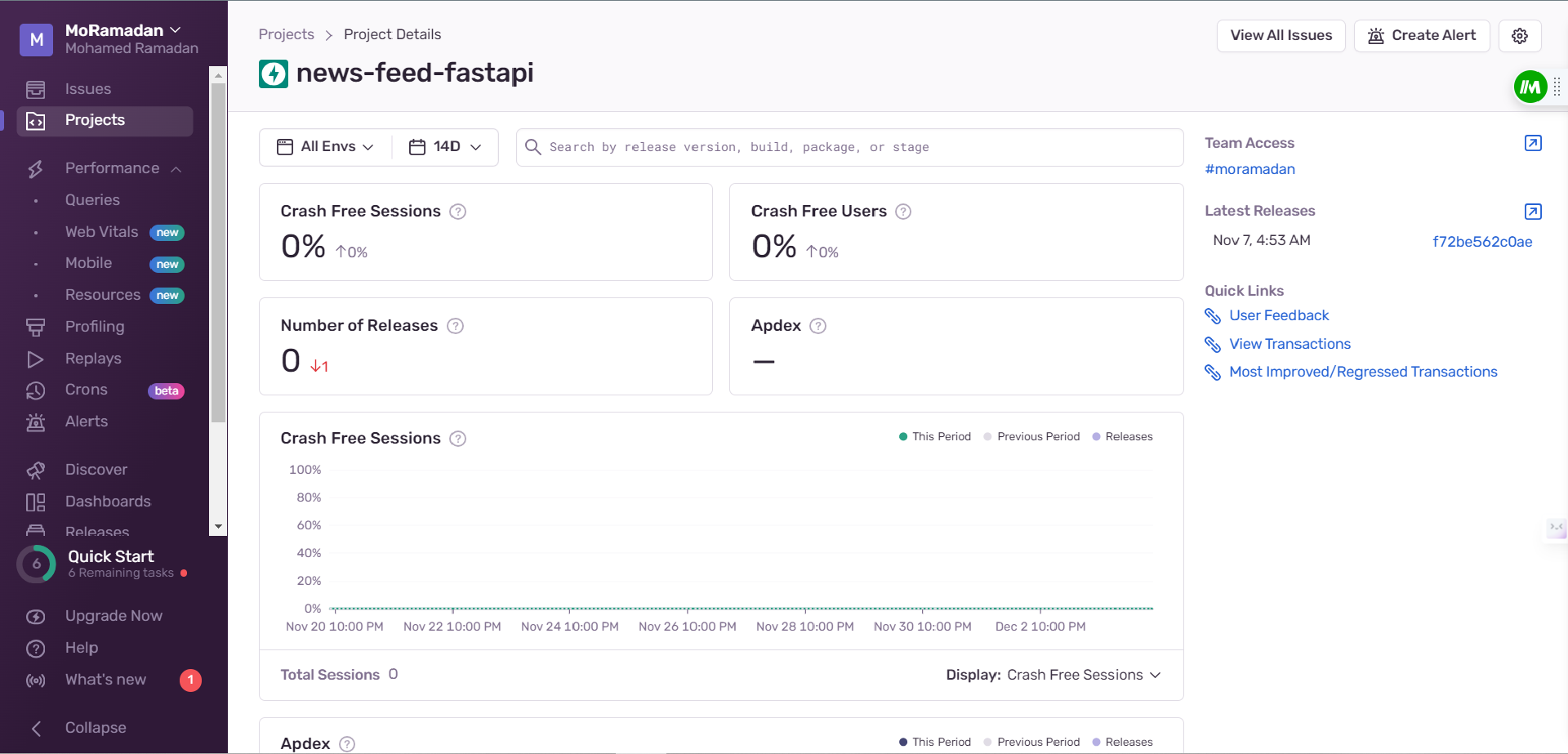Viewport: 1568px width, 754px height.
Task: Toggle This Period series in Apdex chart legend
Action: 935,743
